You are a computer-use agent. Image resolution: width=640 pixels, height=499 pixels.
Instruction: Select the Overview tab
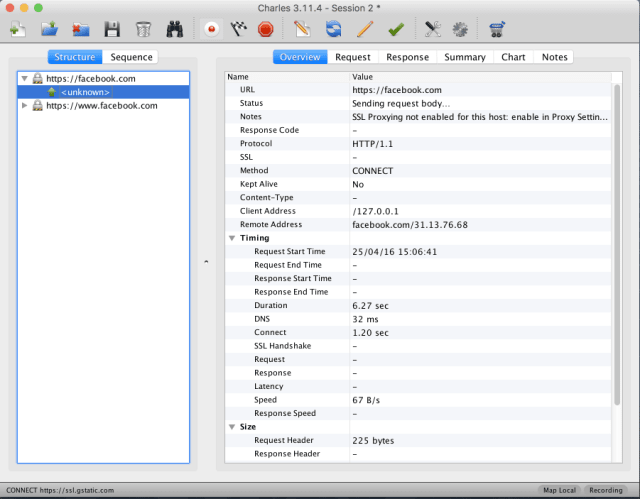pyautogui.click(x=300, y=57)
